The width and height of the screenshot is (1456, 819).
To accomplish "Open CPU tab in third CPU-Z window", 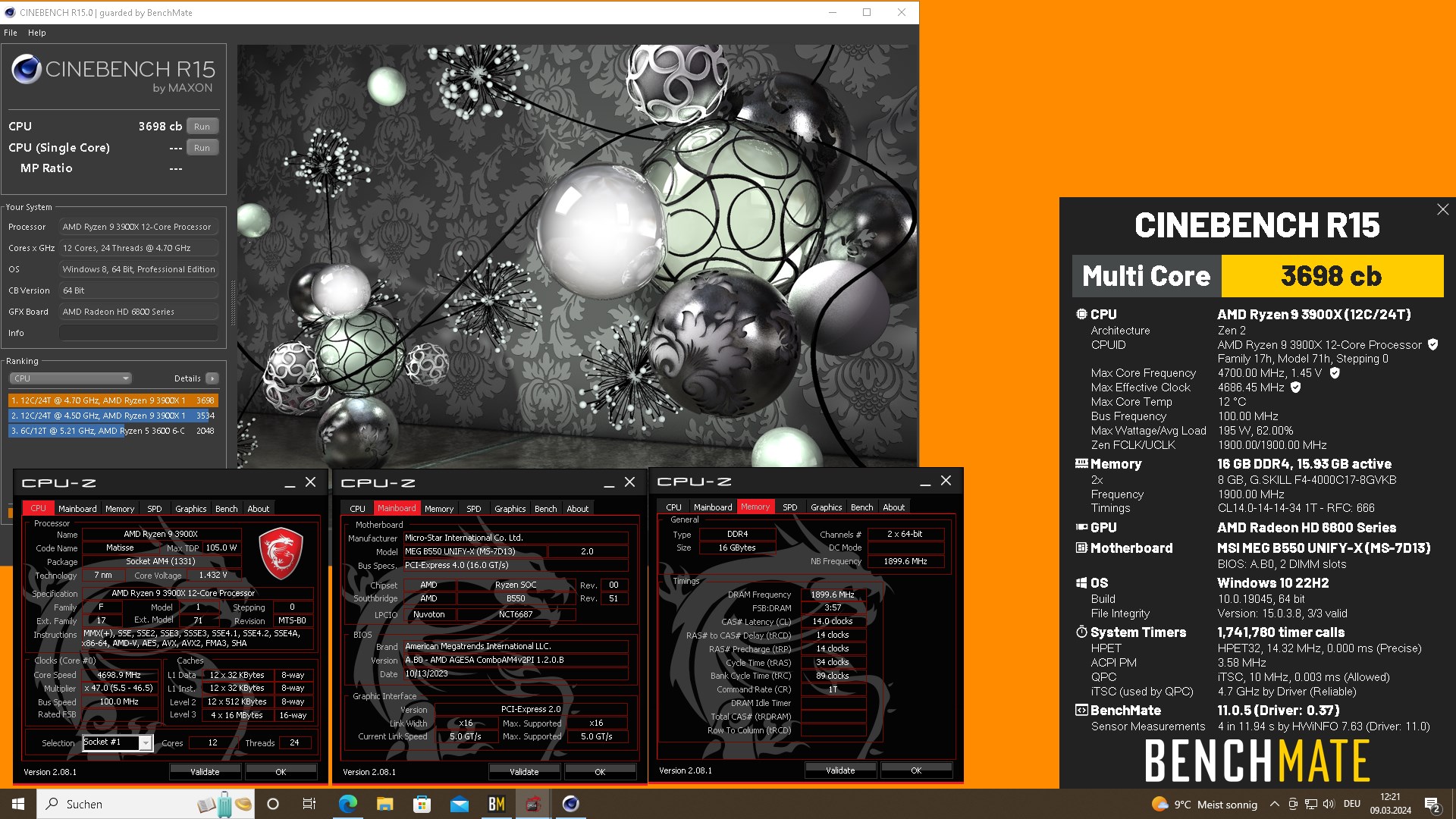I will tap(673, 507).
